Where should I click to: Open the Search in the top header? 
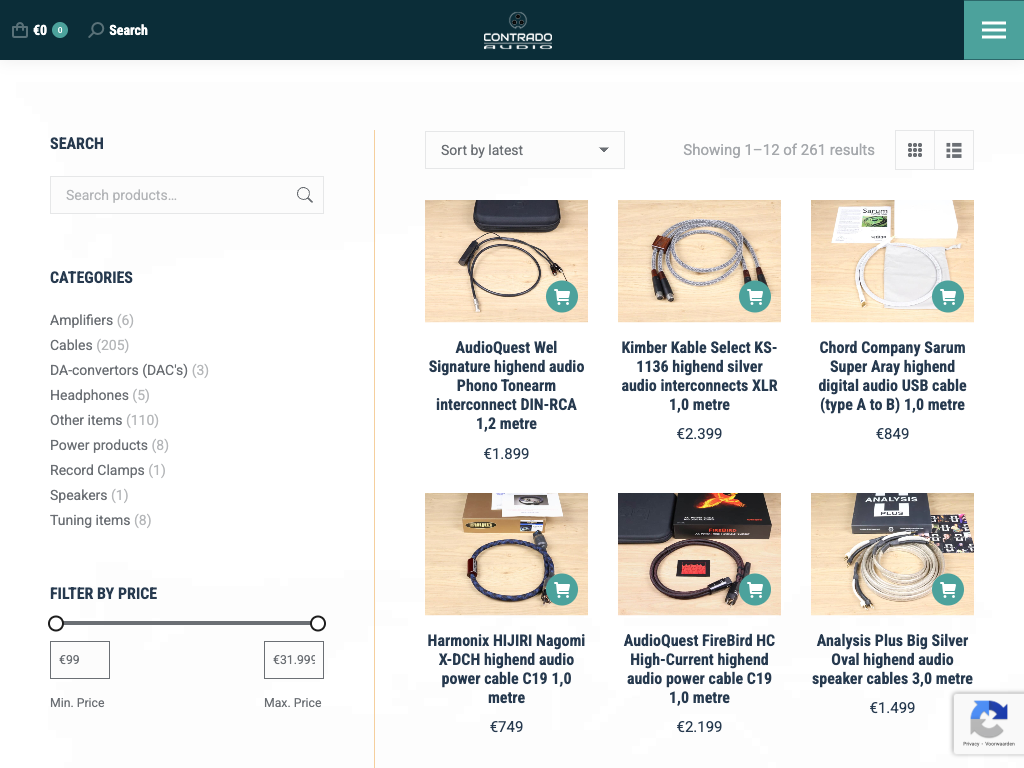(118, 30)
